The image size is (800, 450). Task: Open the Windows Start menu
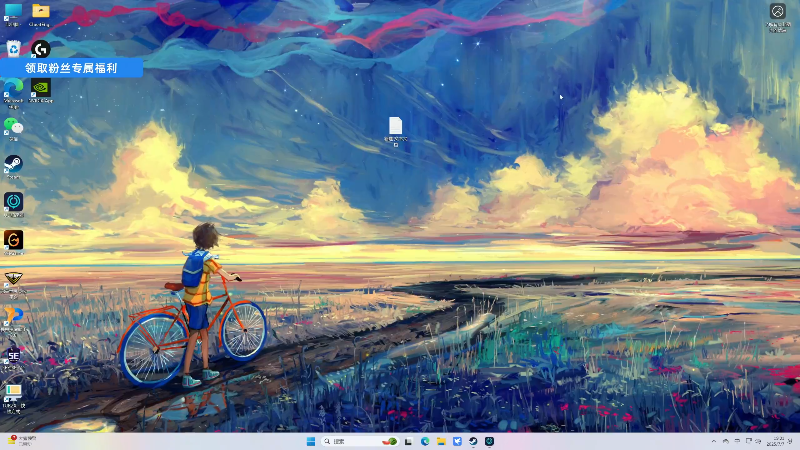tap(311, 441)
